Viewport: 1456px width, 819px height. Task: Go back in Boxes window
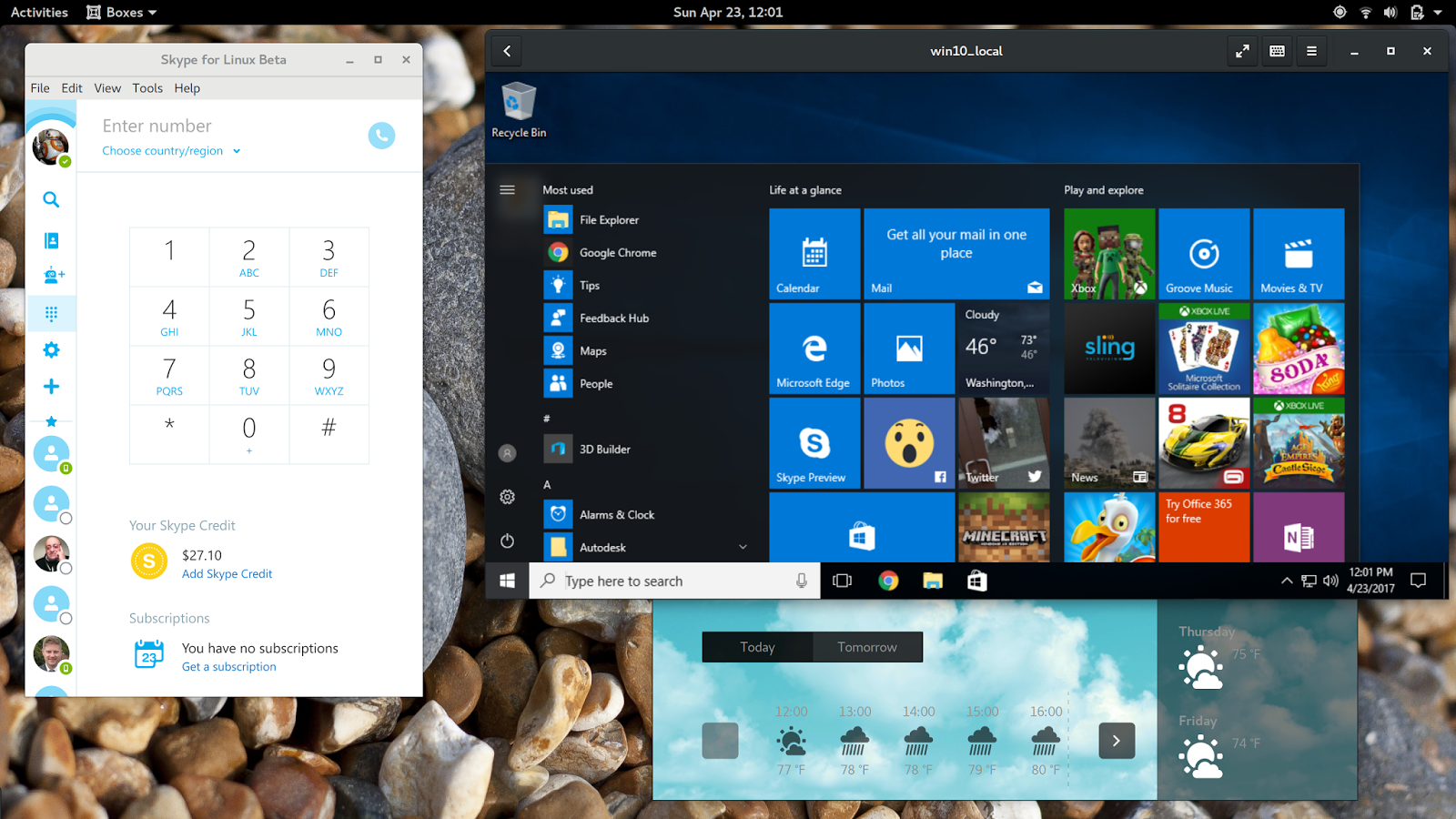coord(507,51)
